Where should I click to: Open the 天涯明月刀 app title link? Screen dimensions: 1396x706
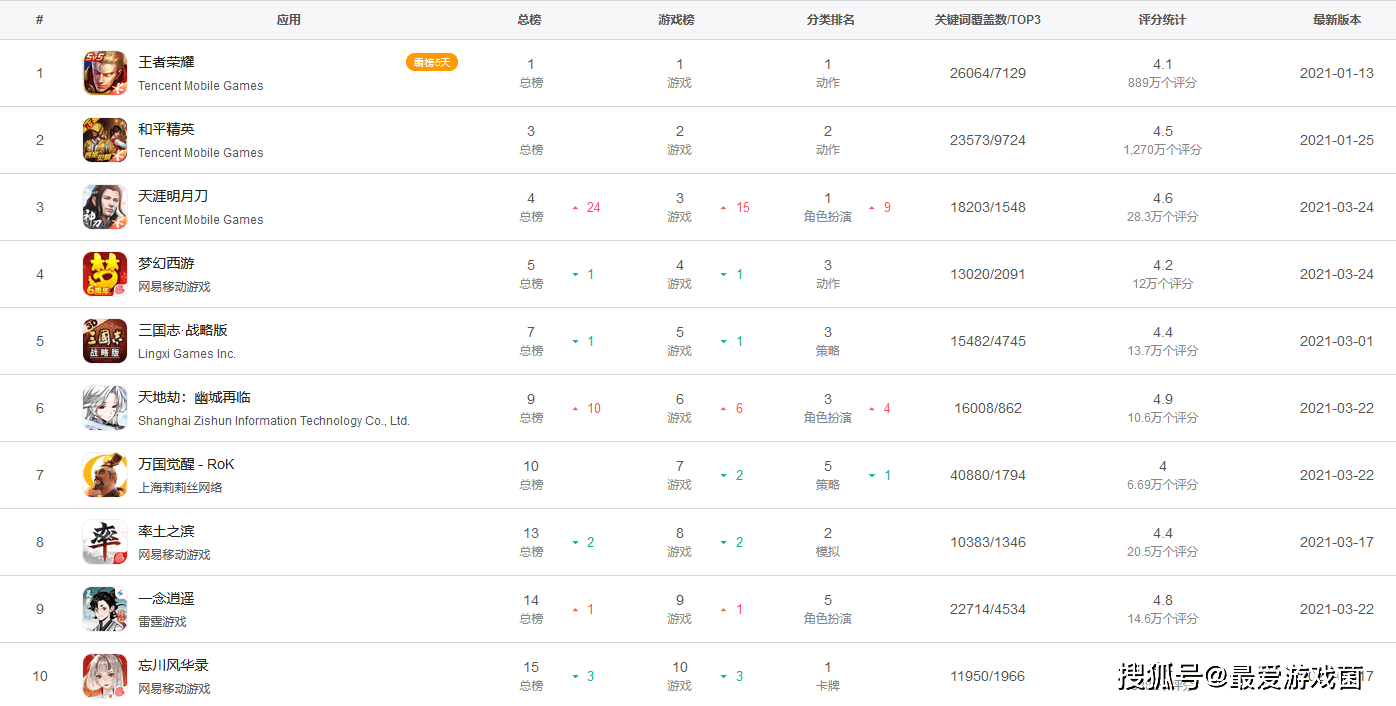pyautogui.click(x=173, y=197)
